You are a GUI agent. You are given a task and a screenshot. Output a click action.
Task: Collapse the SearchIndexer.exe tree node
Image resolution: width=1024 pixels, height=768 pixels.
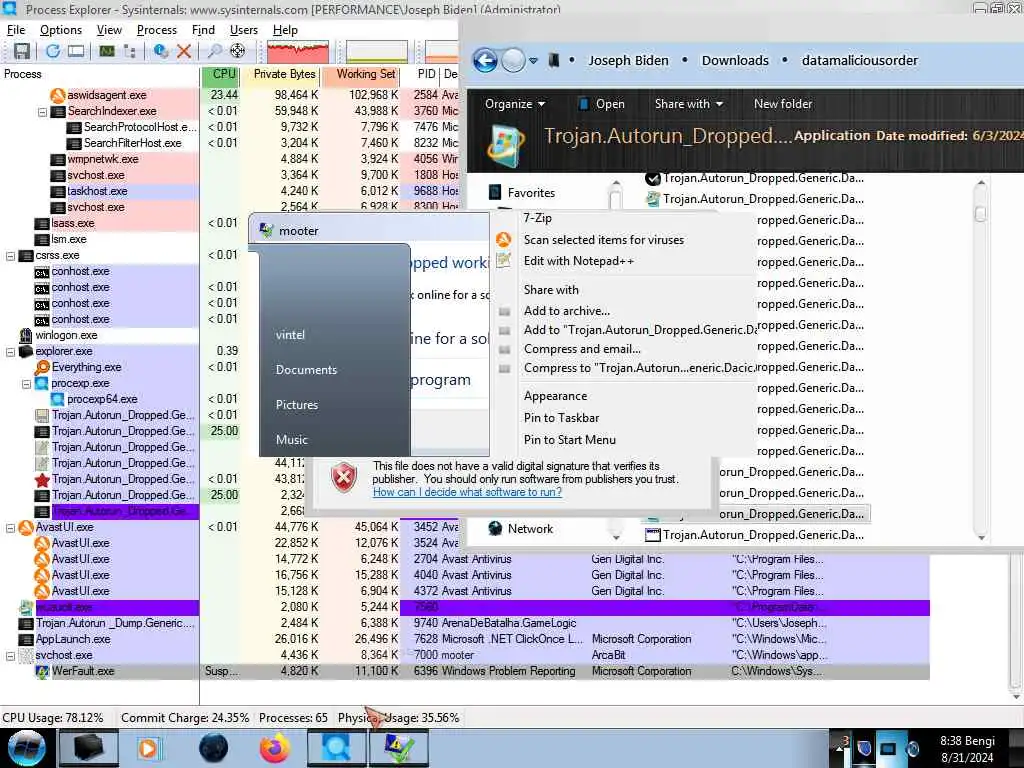tap(42, 112)
